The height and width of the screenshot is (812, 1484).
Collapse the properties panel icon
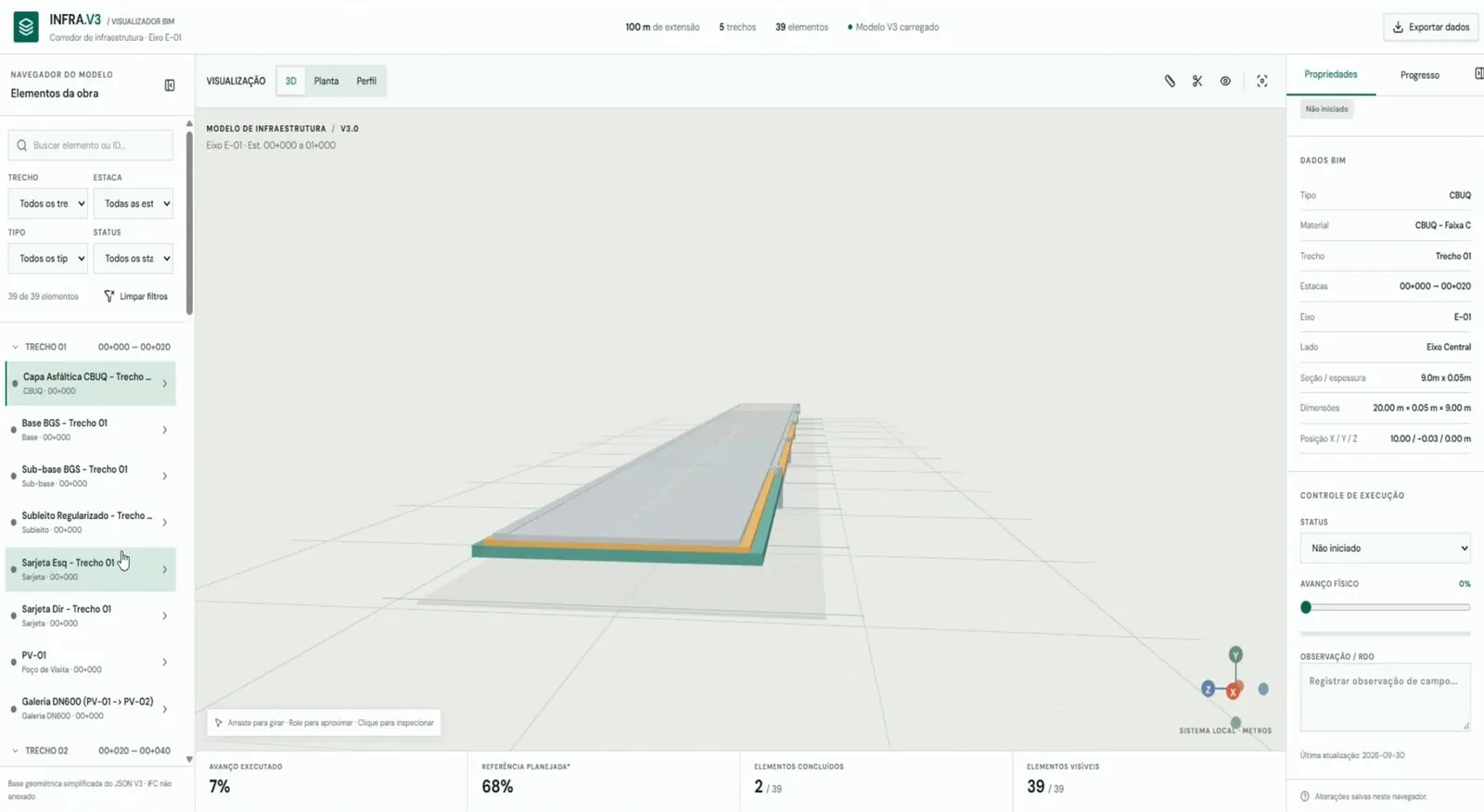tap(1478, 74)
